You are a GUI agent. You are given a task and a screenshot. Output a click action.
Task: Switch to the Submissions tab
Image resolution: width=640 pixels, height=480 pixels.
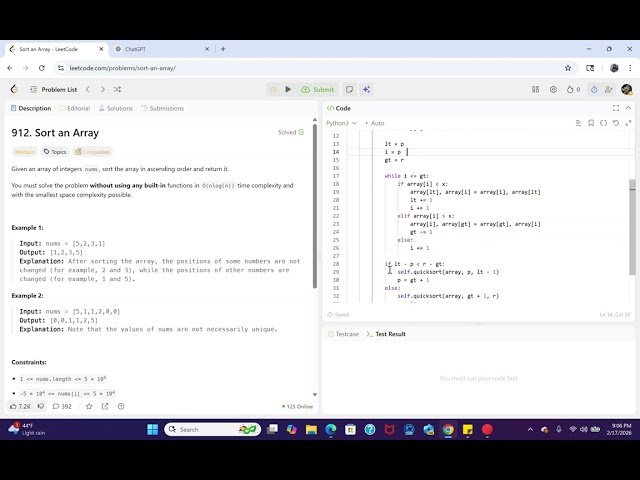(x=162, y=108)
